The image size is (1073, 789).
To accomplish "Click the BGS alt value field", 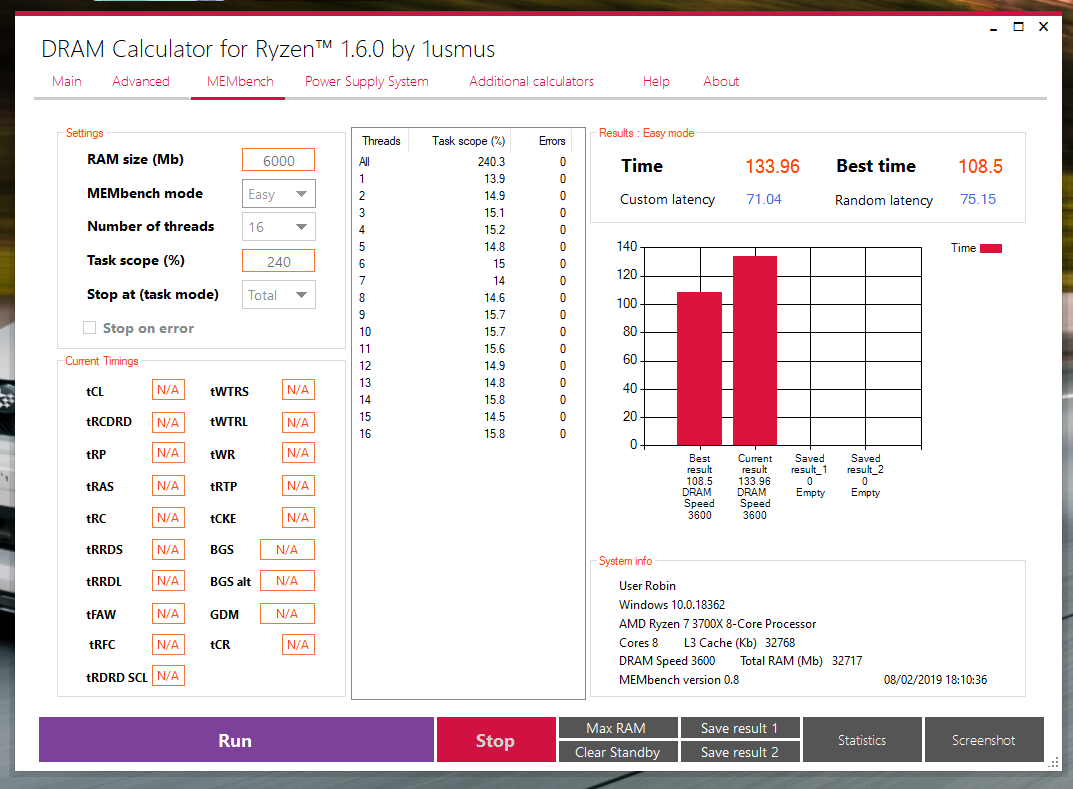I will click(287, 581).
